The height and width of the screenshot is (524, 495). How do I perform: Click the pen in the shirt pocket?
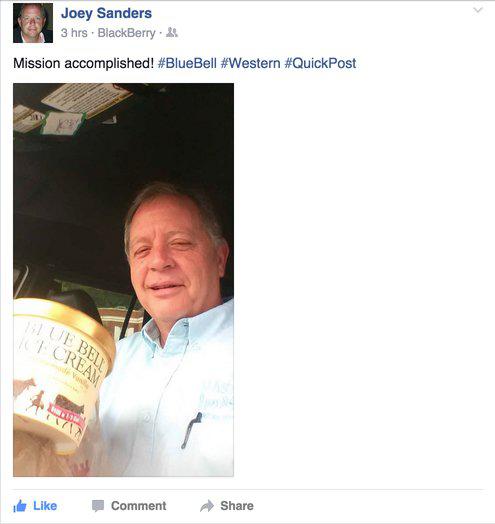coord(192,430)
